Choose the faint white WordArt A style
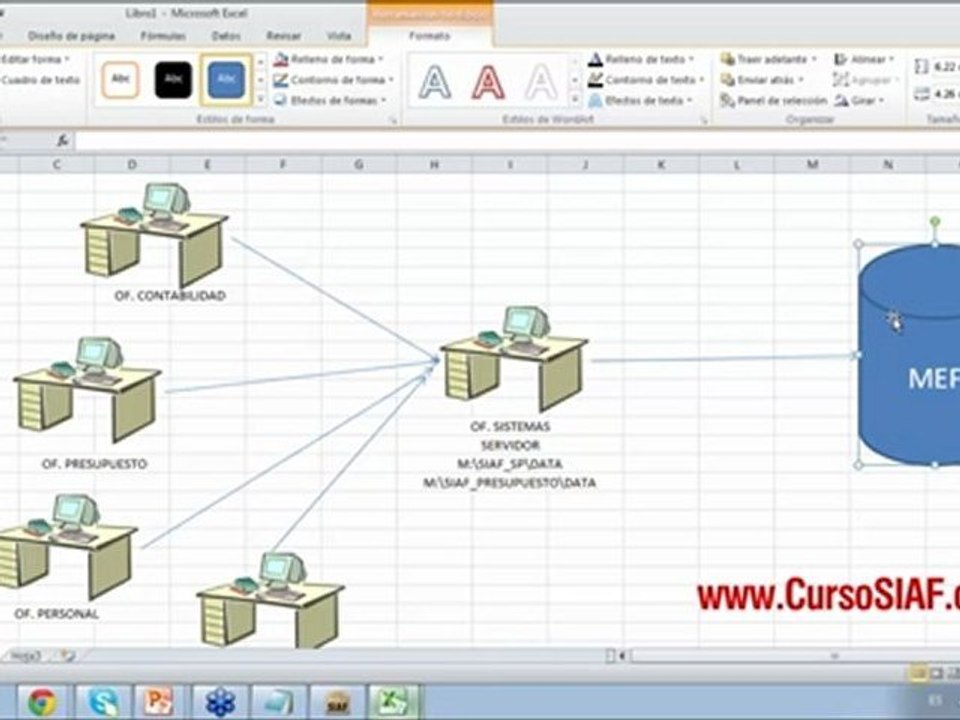 (541, 82)
